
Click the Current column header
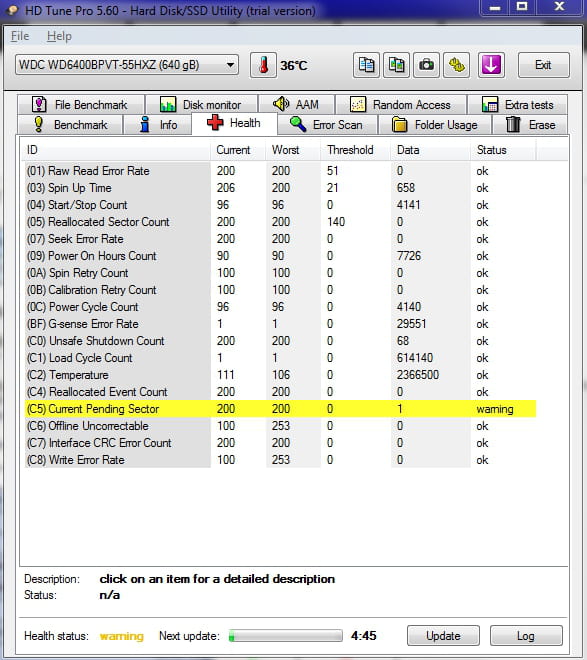238,150
